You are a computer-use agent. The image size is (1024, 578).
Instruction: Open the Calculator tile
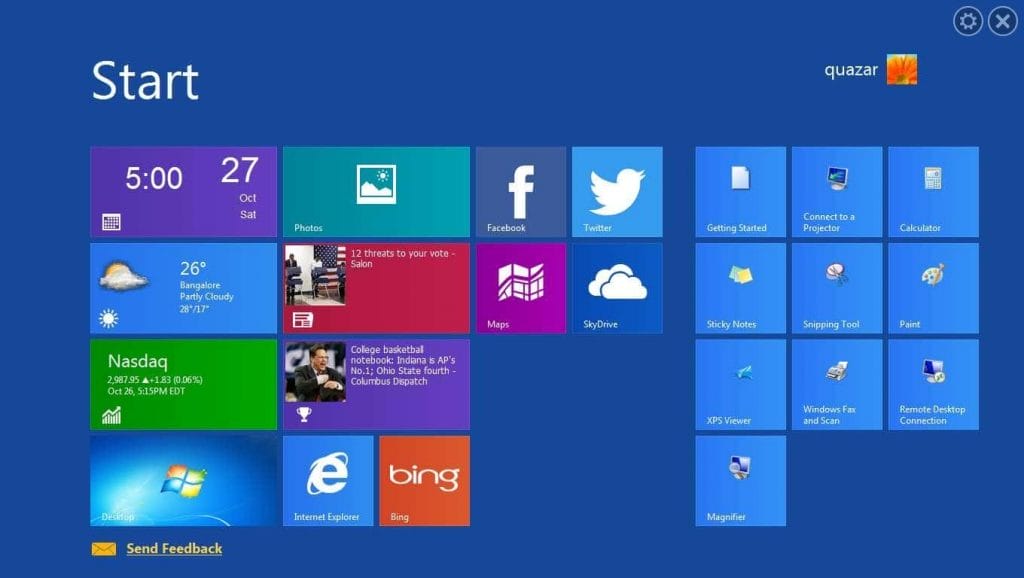pyautogui.click(x=933, y=192)
